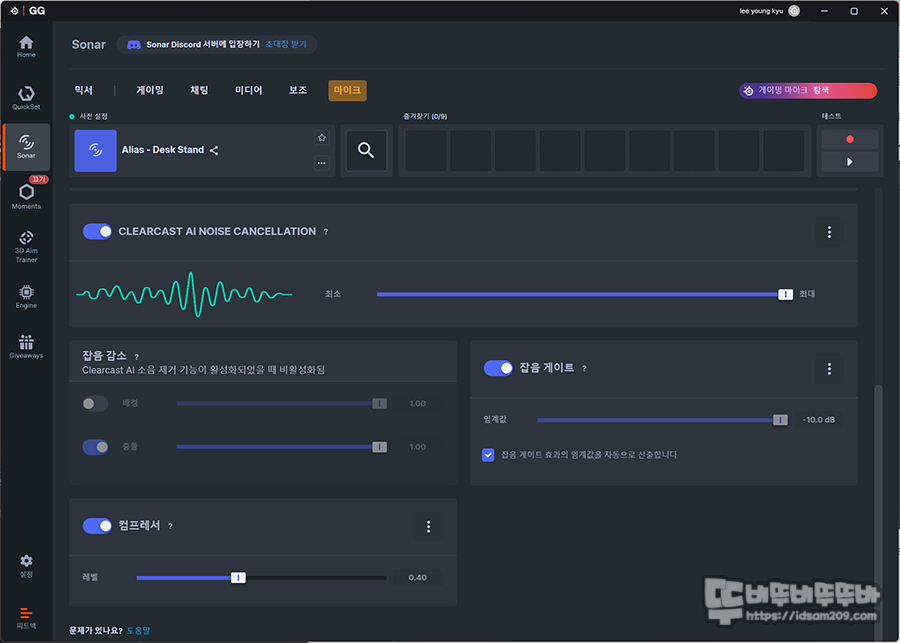Switch to the 게이밍 tab
This screenshot has width=900, height=643.
pos(150,90)
